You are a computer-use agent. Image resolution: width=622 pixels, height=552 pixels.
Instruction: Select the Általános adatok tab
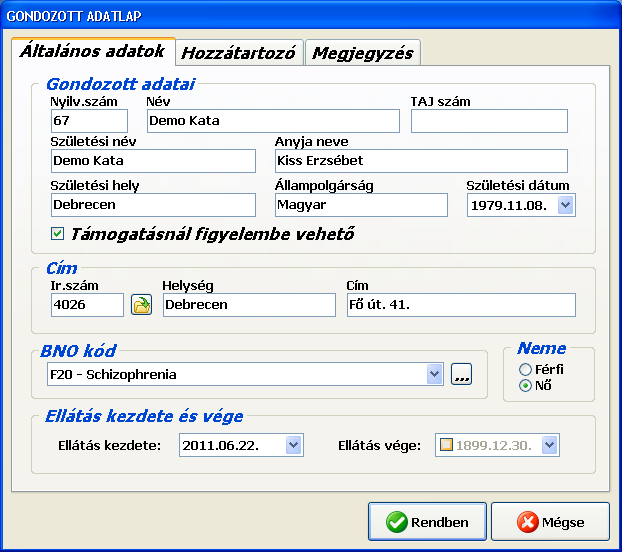tap(91, 52)
